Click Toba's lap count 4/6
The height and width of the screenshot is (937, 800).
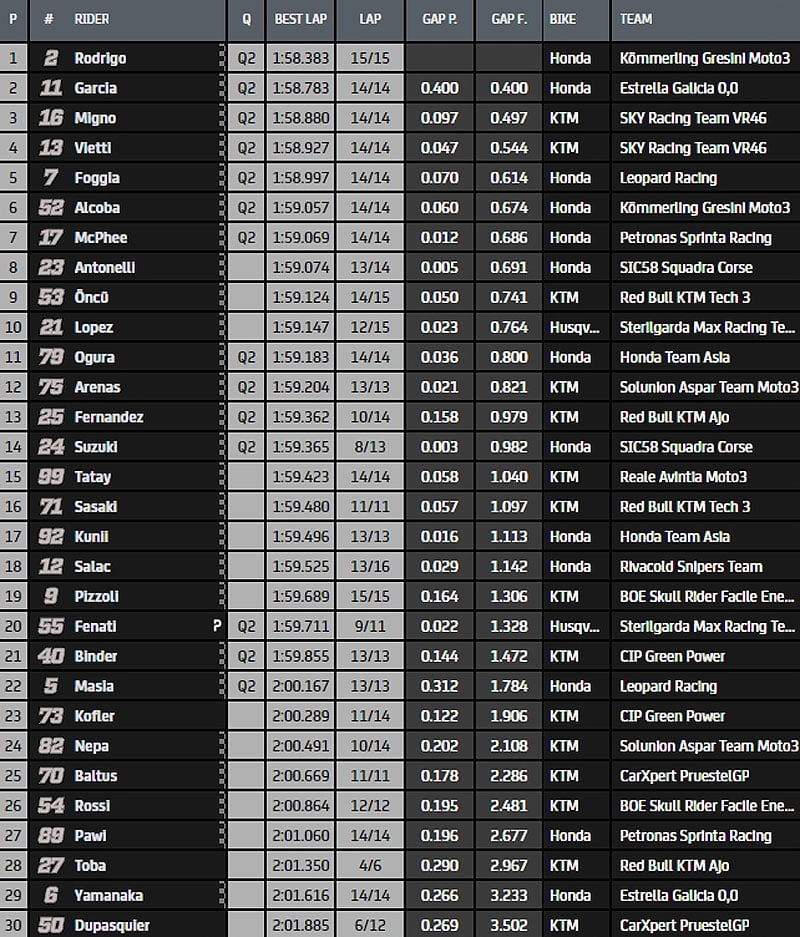click(x=370, y=866)
